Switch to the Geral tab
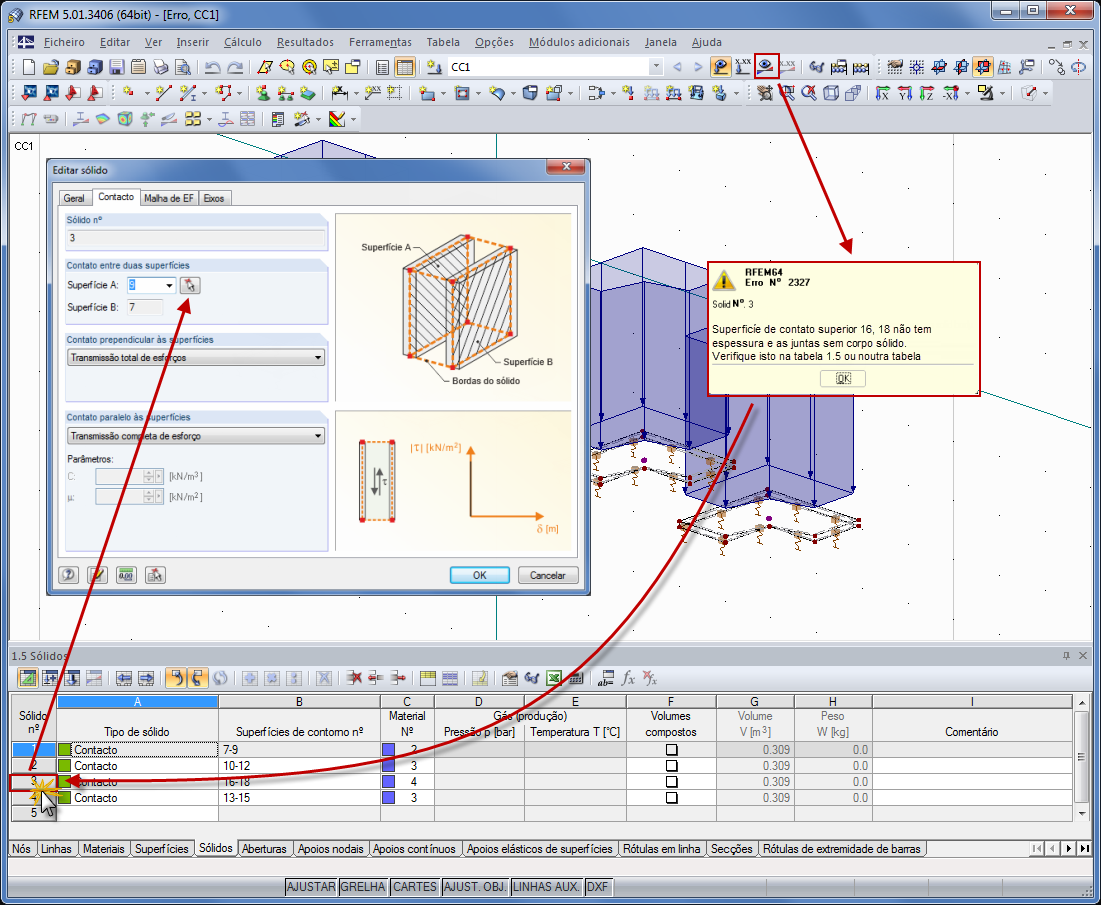This screenshot has height=905, width=1101. click(x=74, y=198)
